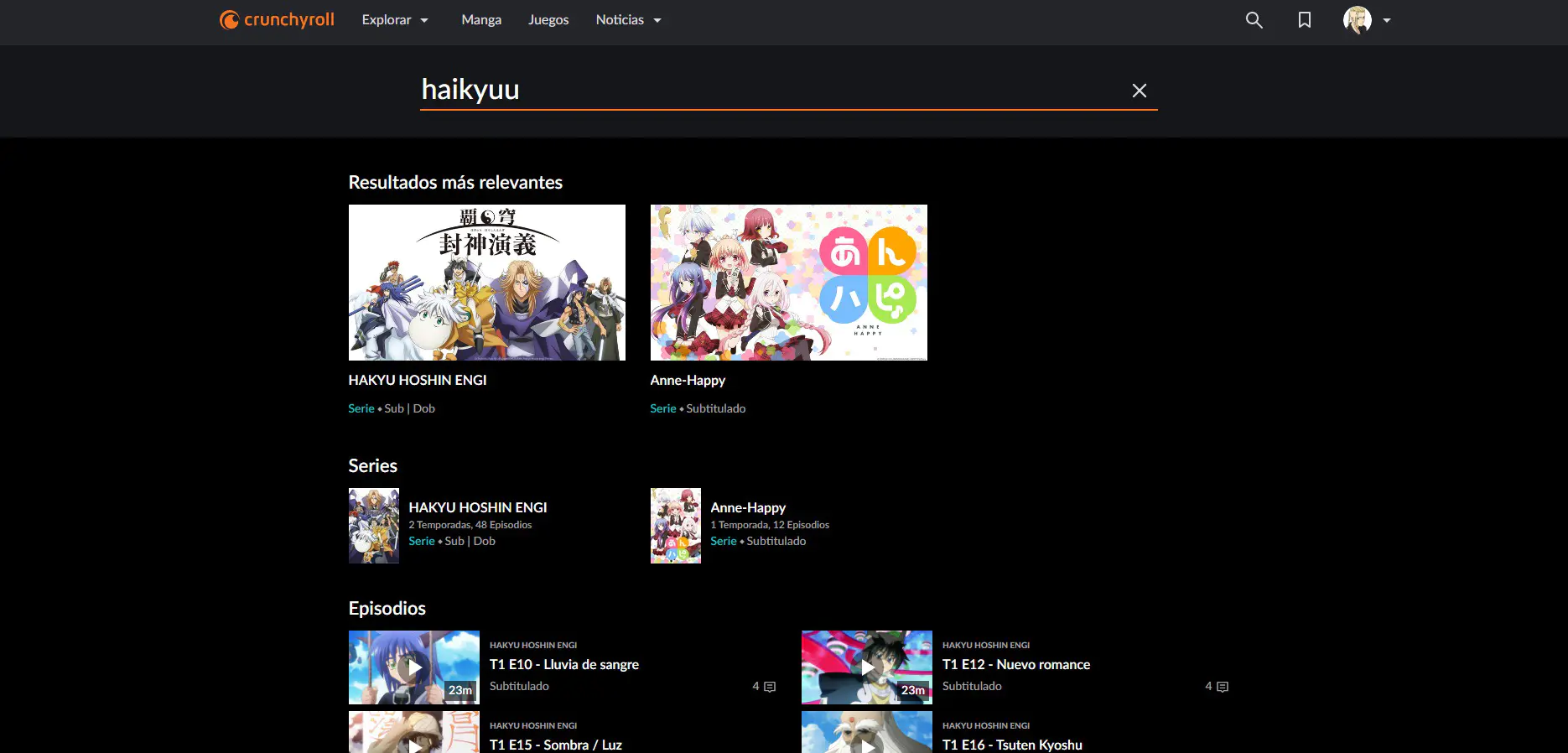Select HAKYU HOSHIN ENGI title in Series list

478,507
